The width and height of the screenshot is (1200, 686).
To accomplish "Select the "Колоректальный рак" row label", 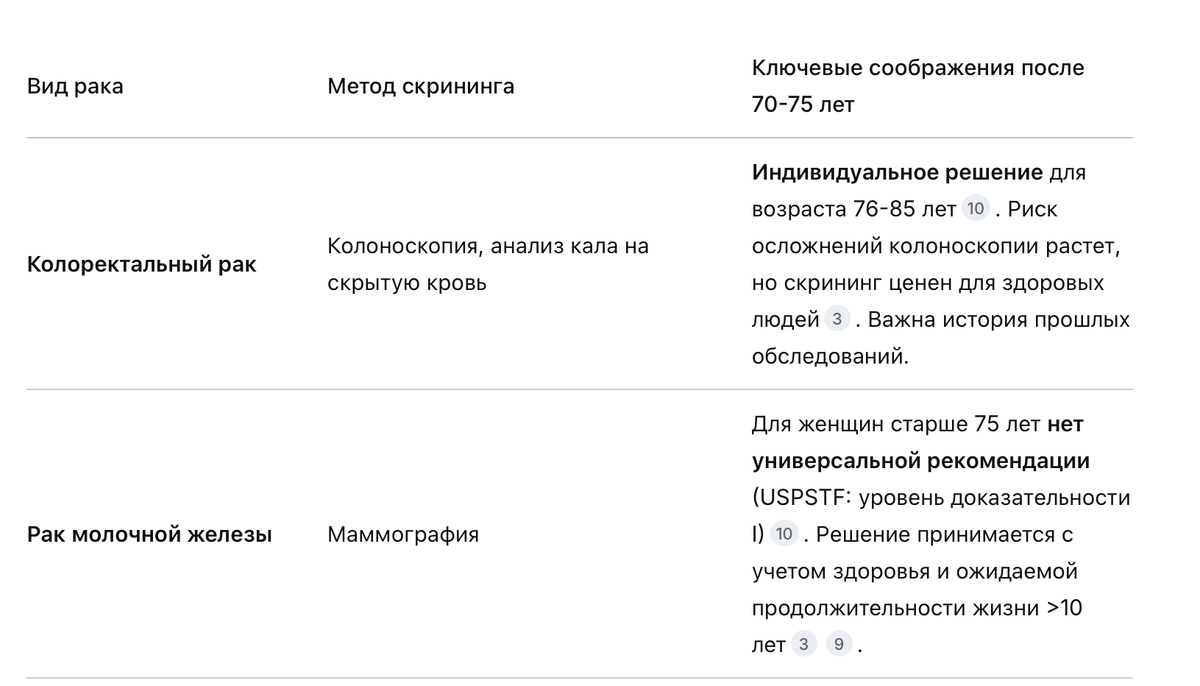I will point(142,265).
